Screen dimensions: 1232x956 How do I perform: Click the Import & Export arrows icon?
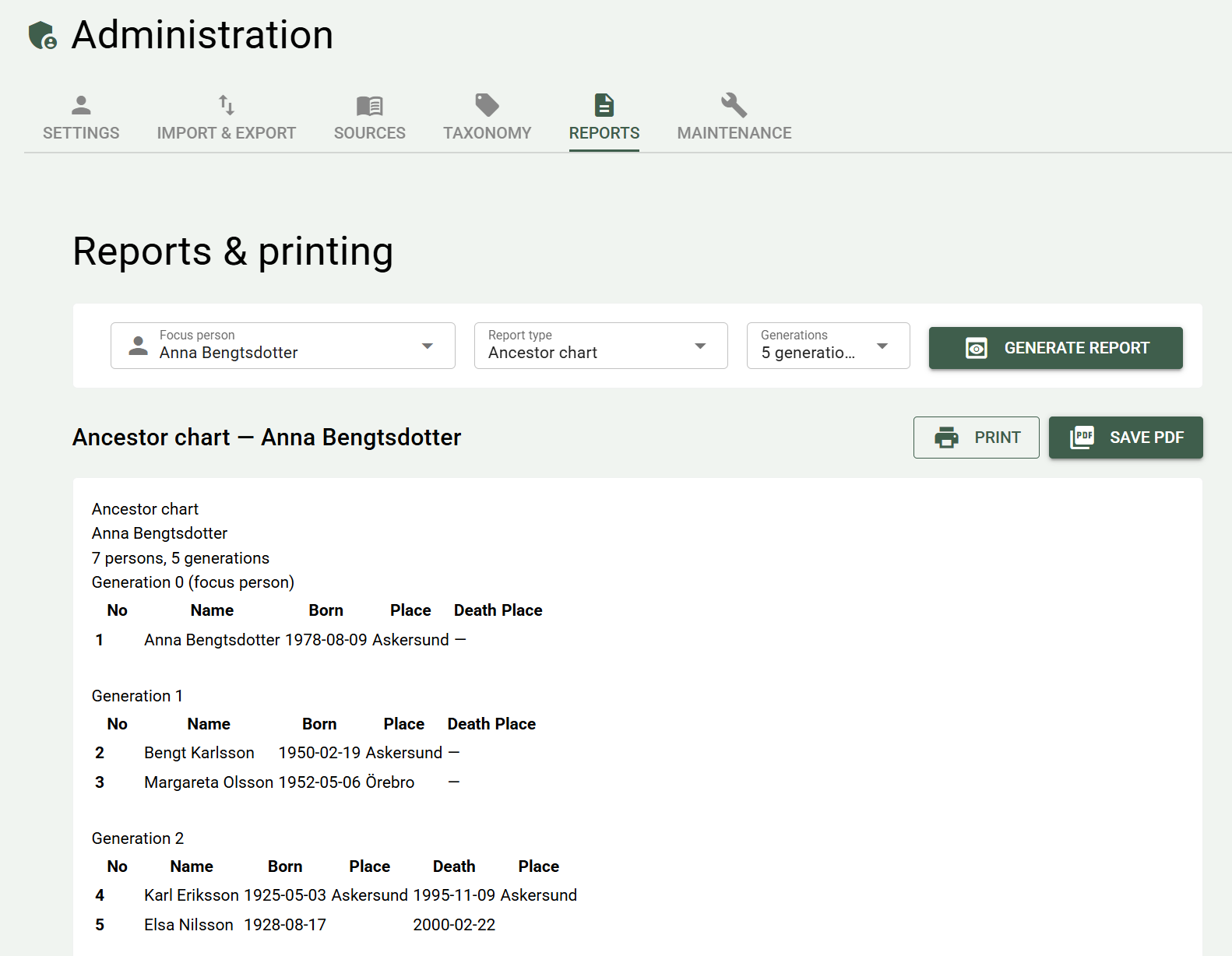227,105
